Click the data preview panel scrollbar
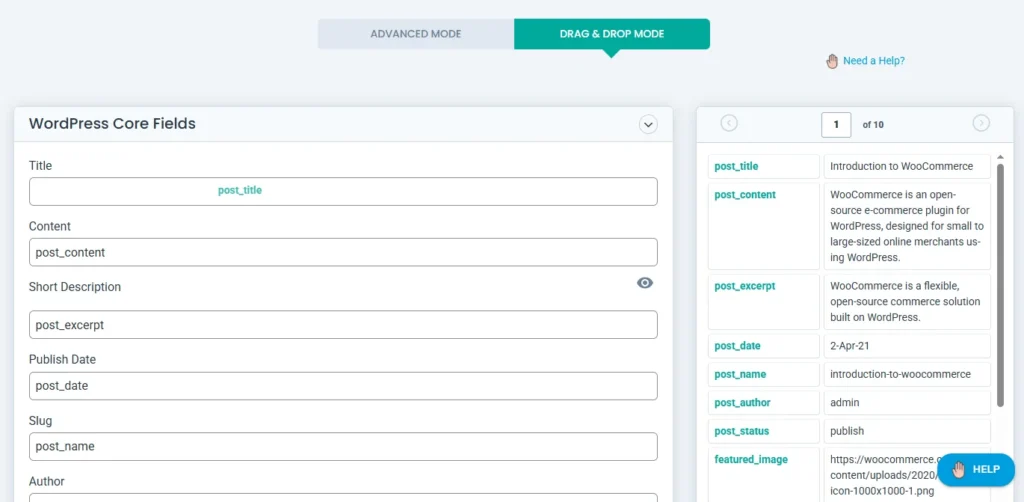Image resolution: width=1024 pixels, height=502 pixels. click(x=1000, y=280)
